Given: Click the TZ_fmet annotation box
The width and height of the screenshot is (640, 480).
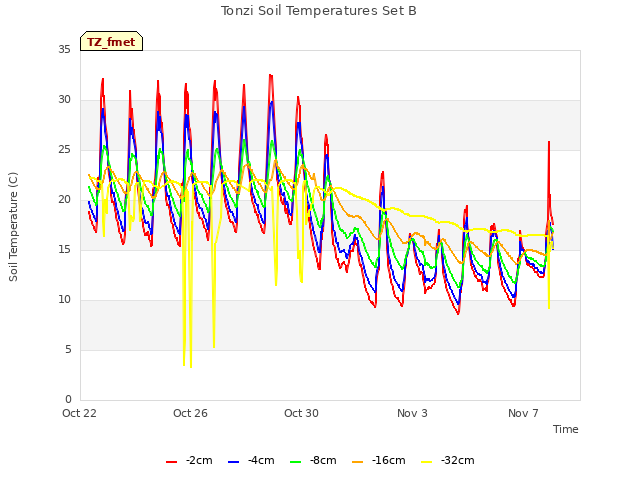Looking at the screenshot, I should point(111,41).
